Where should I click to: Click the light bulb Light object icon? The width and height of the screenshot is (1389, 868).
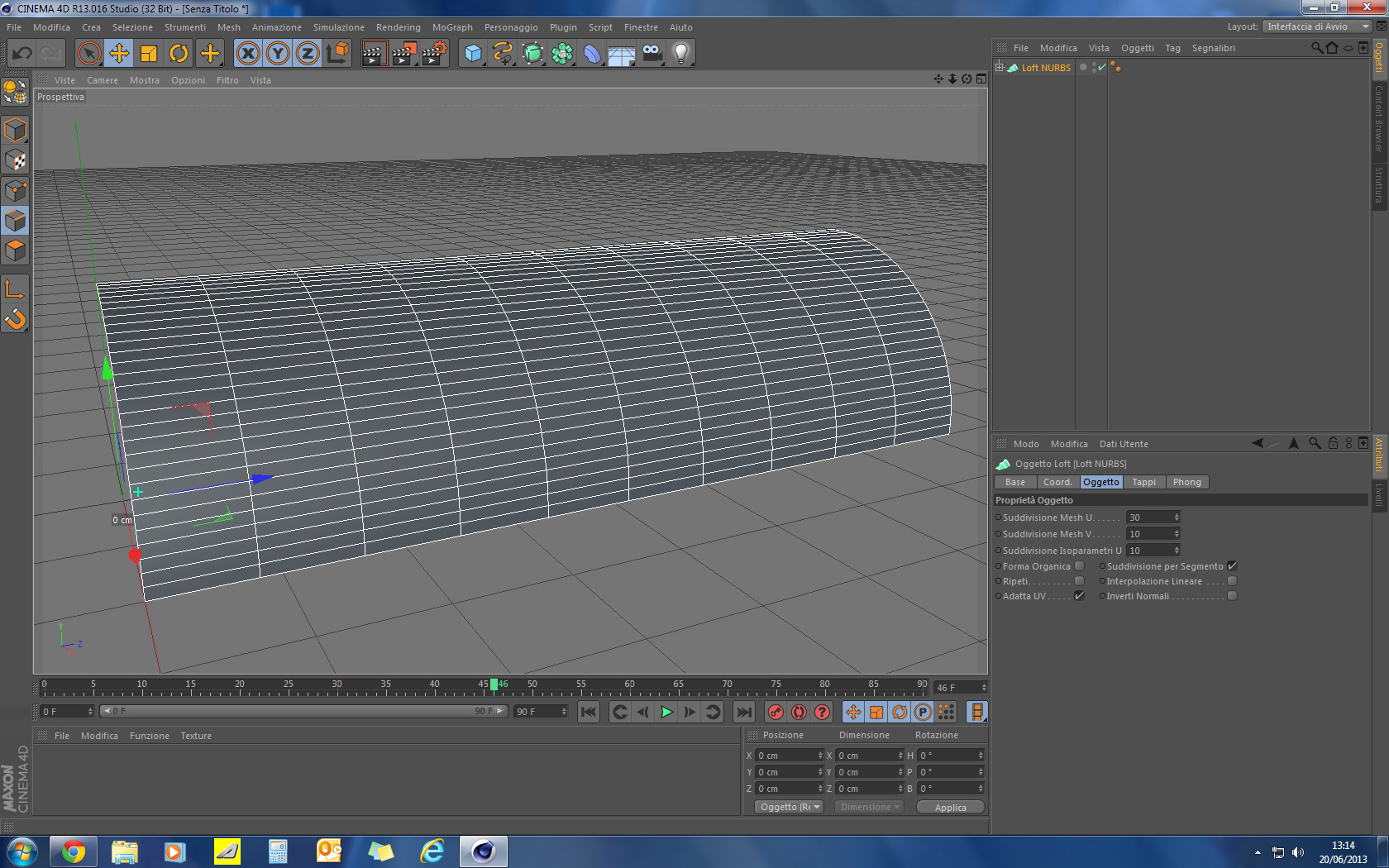[680, 54]
